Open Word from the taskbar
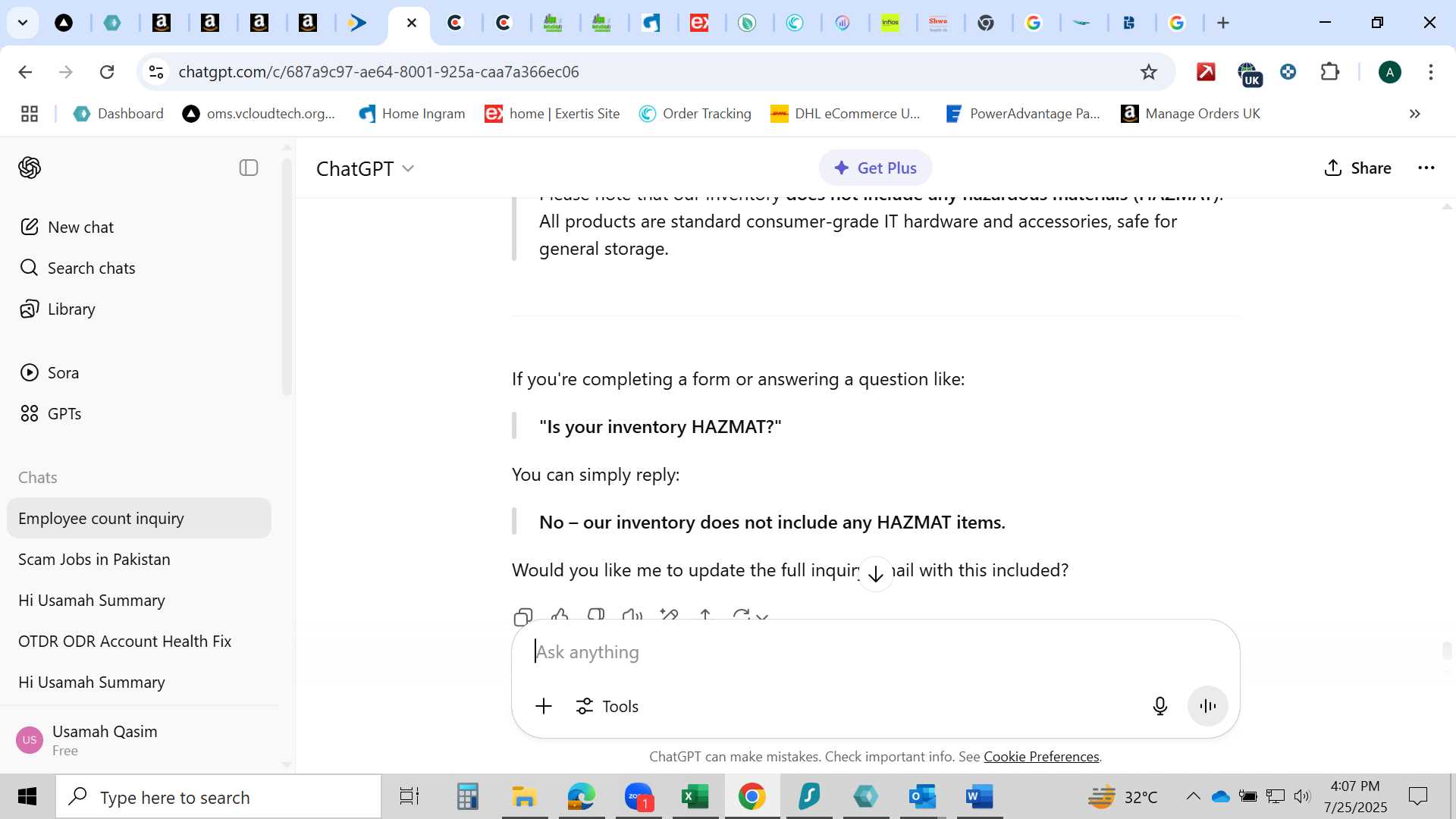This screenshot has height=819, width=1456. pos(979,796)
